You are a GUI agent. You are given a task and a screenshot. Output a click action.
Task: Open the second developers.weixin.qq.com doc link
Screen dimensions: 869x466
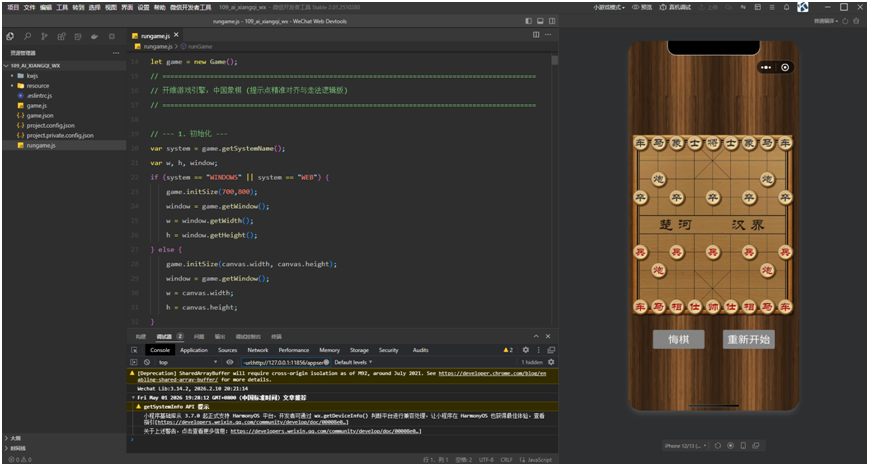pos(326,431)
